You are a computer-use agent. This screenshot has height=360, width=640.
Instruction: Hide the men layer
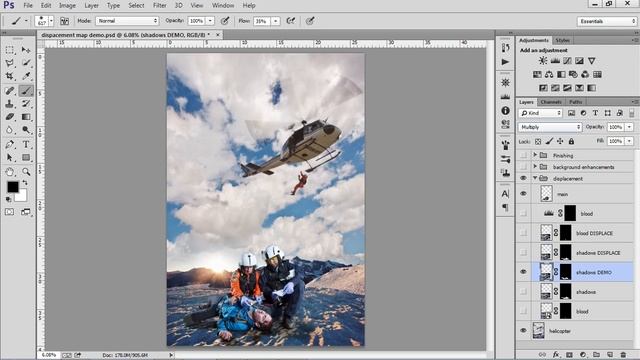coord(523,194)
